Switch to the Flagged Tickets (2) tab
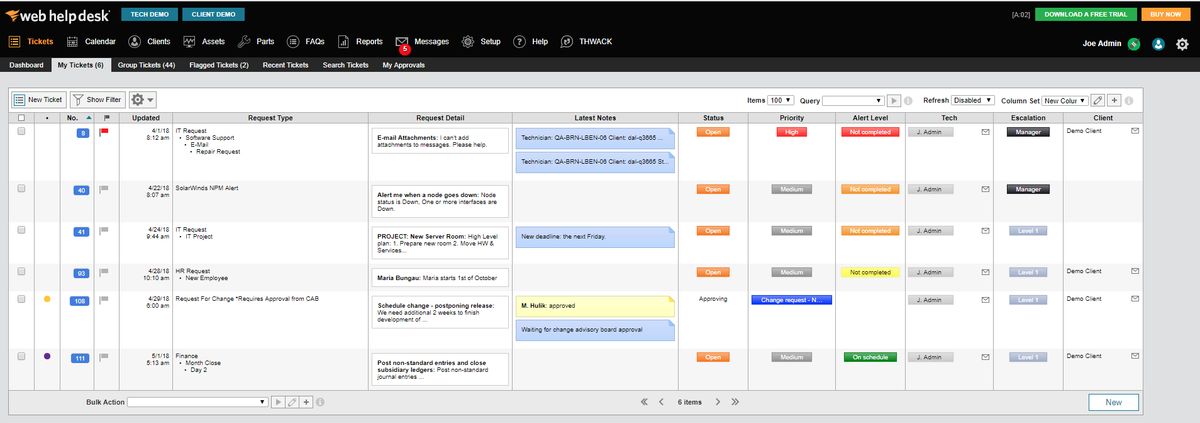 coord(218,65)
